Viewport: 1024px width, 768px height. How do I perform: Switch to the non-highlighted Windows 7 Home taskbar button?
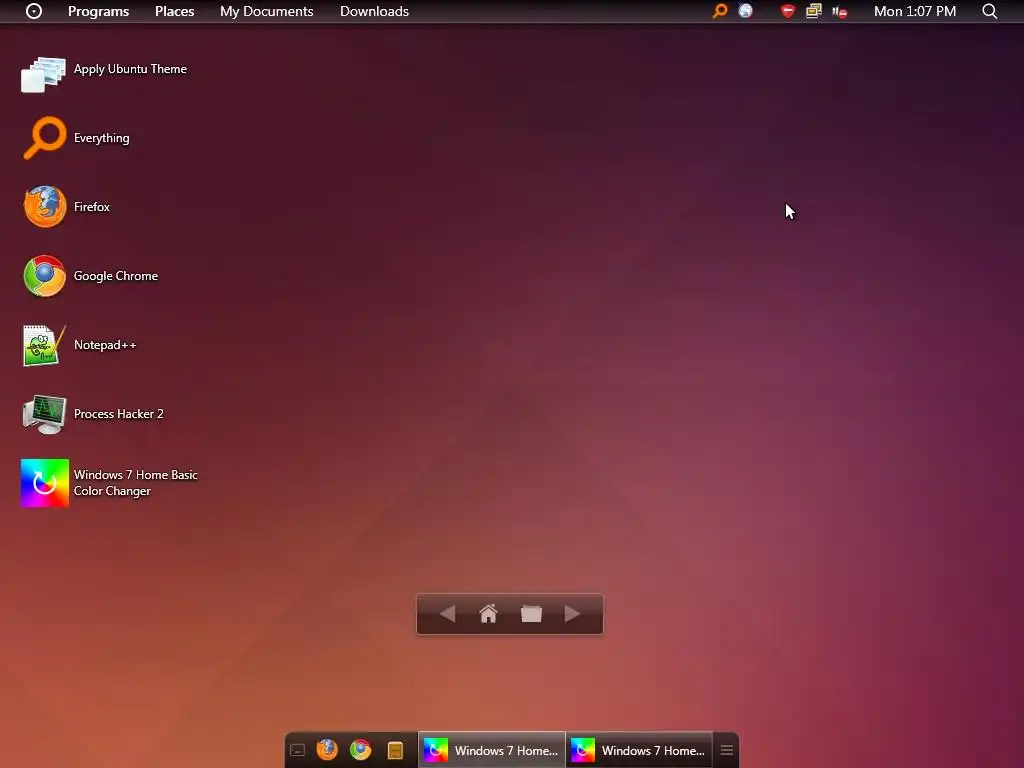(x=639, y=750)
